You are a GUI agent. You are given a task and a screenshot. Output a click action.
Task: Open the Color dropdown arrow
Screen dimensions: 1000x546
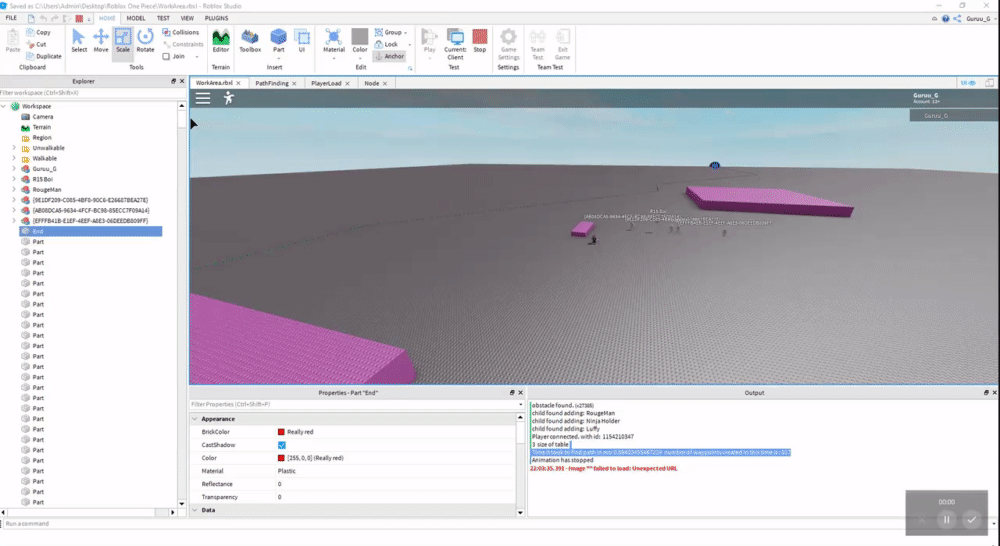[x=360, y=58]
